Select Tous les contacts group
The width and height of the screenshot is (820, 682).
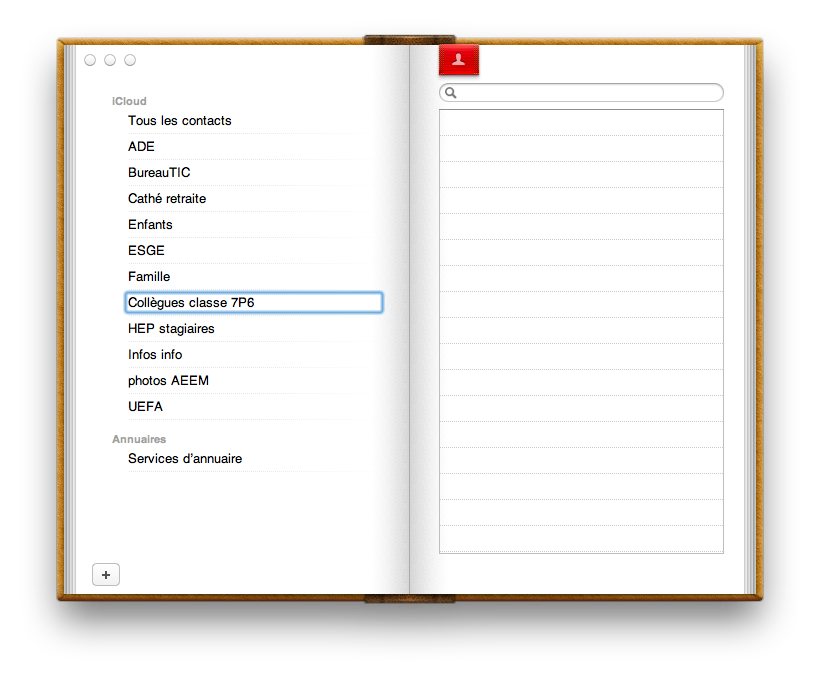[179, 121]
